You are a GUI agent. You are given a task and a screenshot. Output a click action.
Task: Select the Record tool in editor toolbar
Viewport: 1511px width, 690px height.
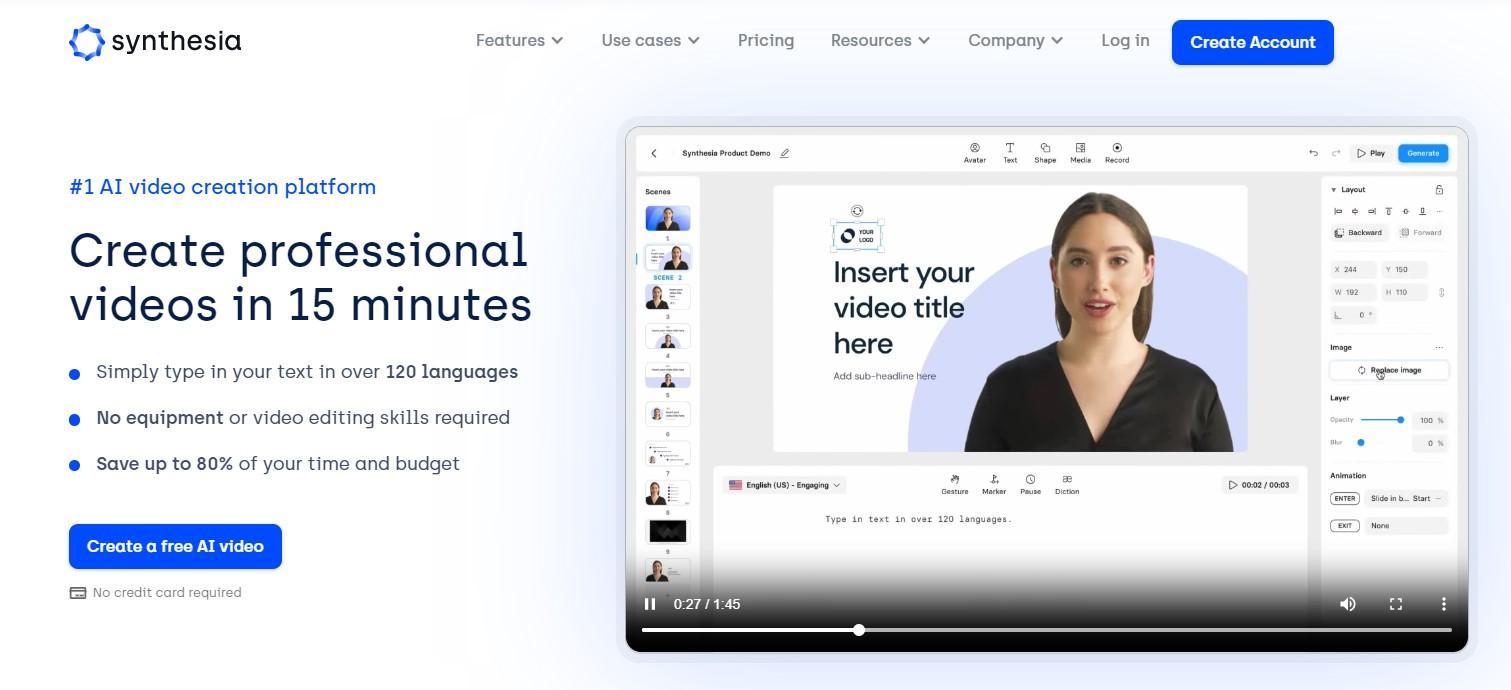[x=1117, y=153]
